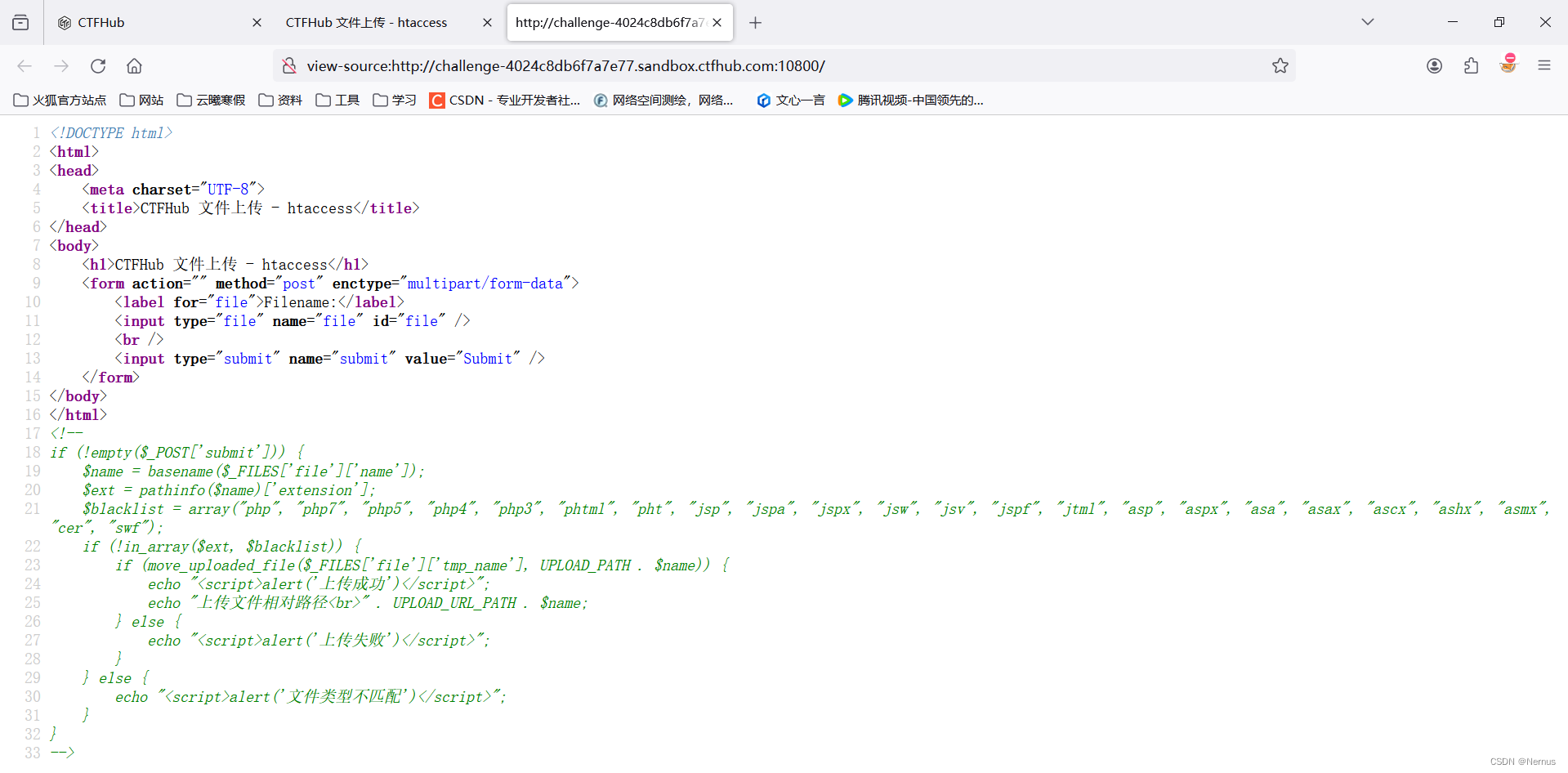Image resolution: width=1568 pixels, height=773 pixels.
Task: Click line number 21 in source
Action: click(x=32, y=509)
